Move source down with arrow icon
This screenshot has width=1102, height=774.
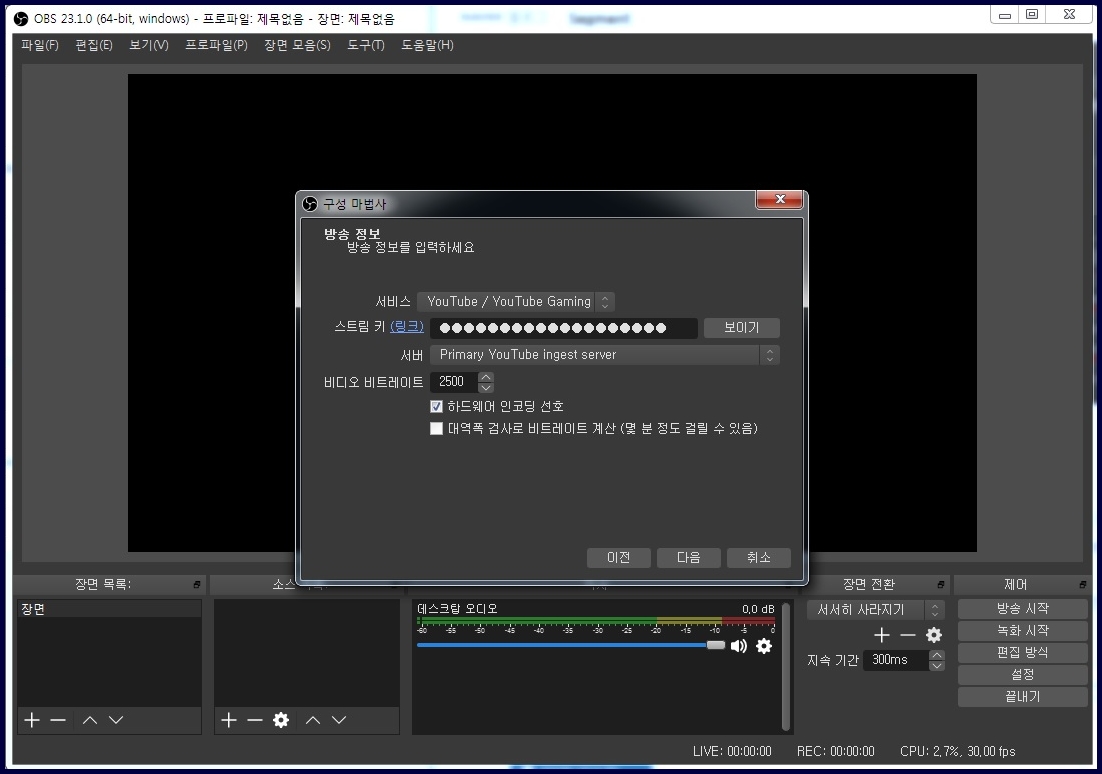(339, 720)
